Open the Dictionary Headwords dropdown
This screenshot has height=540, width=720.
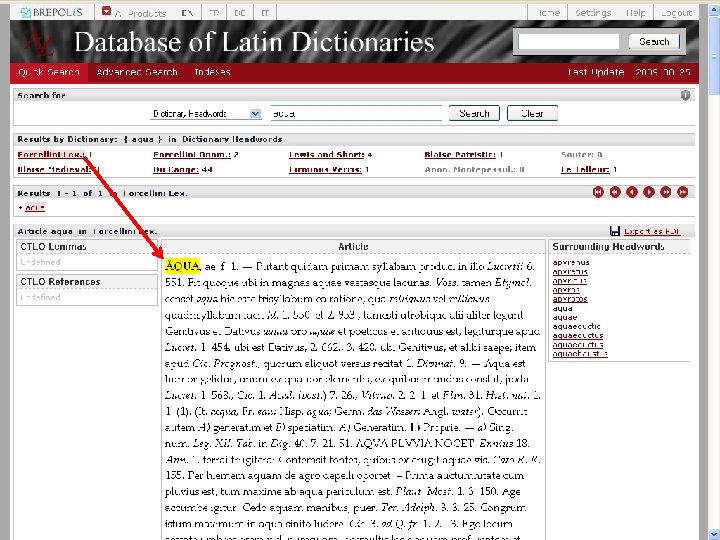coord(206,113)
